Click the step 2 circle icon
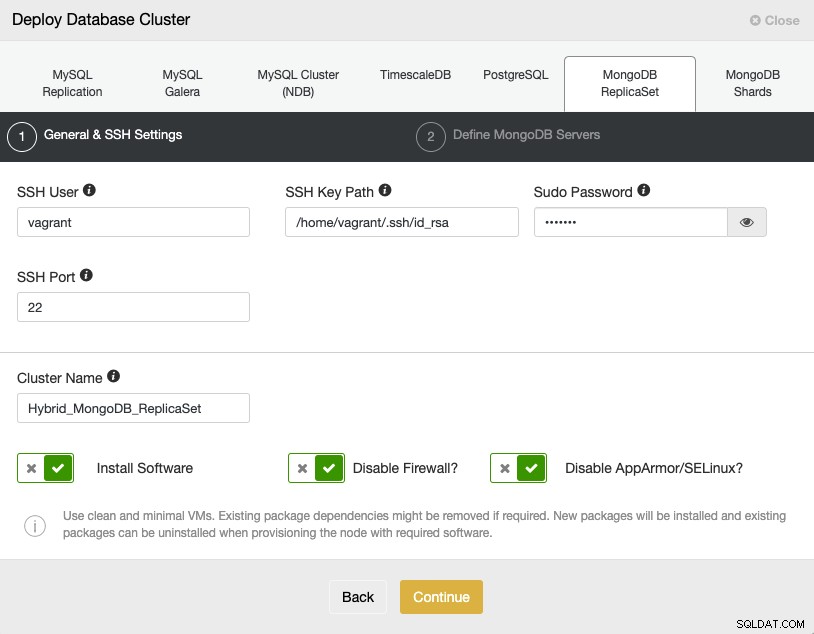 pyautogui.click(x=431, y=137)
